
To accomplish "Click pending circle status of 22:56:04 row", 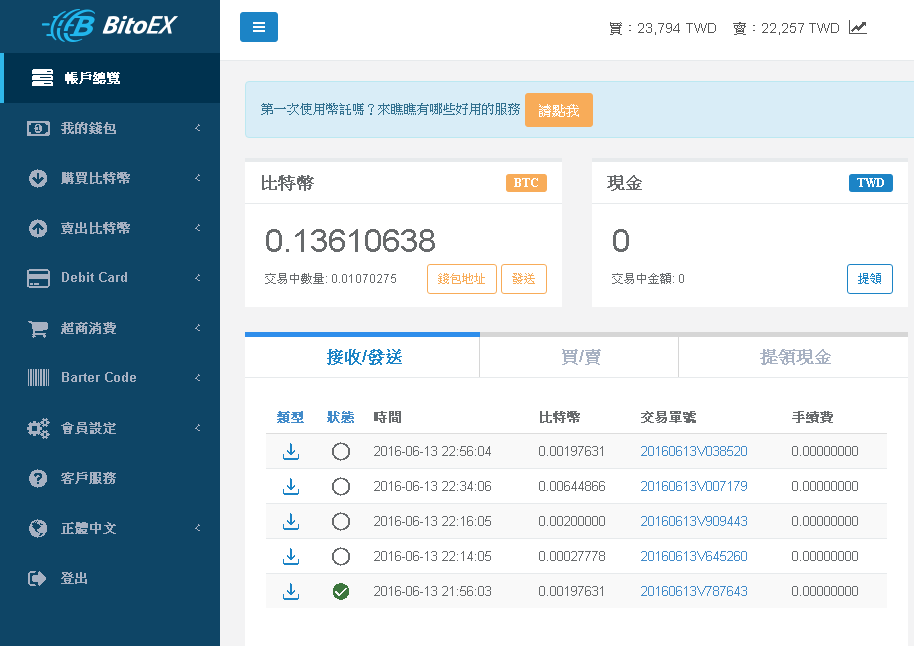I will 341,451.
